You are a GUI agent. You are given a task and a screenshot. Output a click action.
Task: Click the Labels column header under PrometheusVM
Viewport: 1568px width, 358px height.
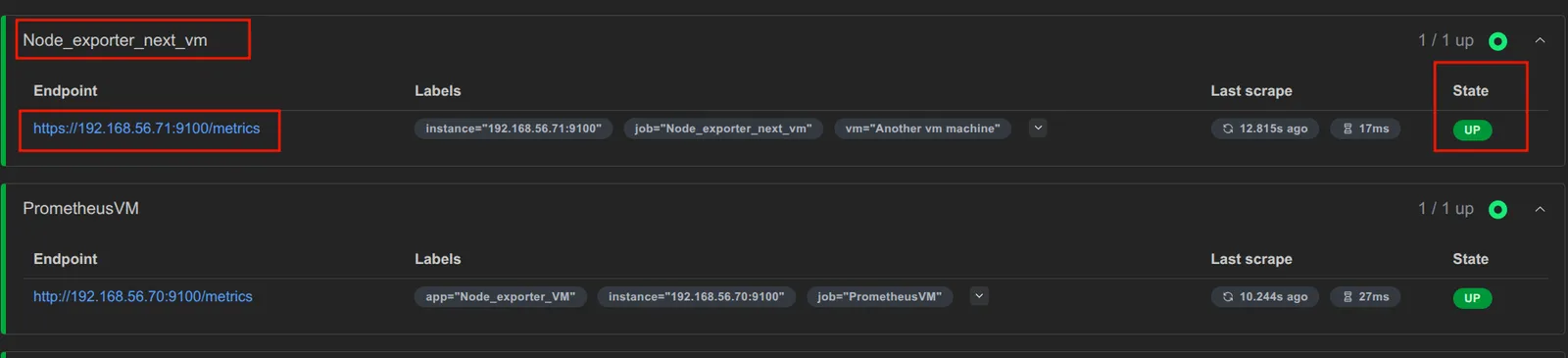[437, 259]
